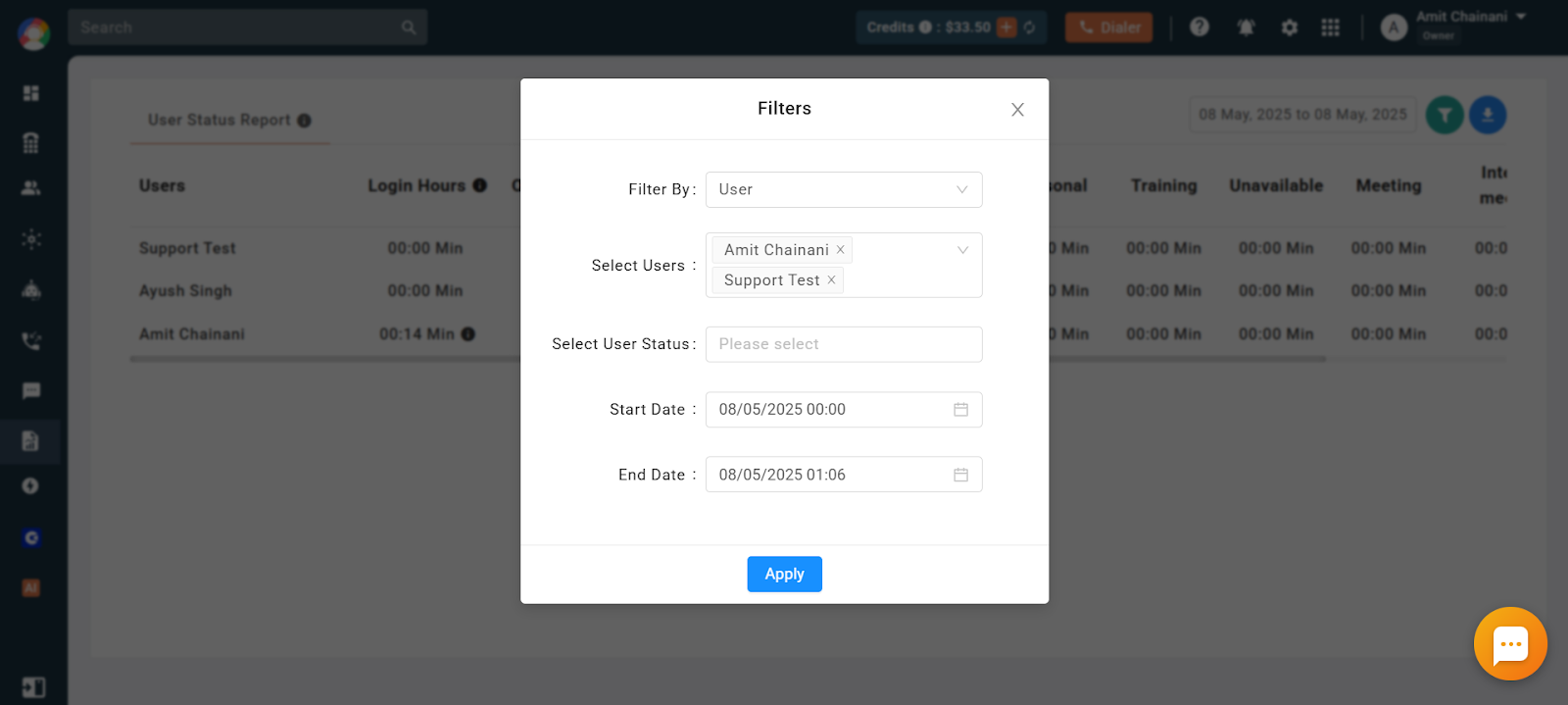Open the reports document icon in sidebar
Image resolution: width=1568 pixels, height=705 pixels.
[30, 441]
